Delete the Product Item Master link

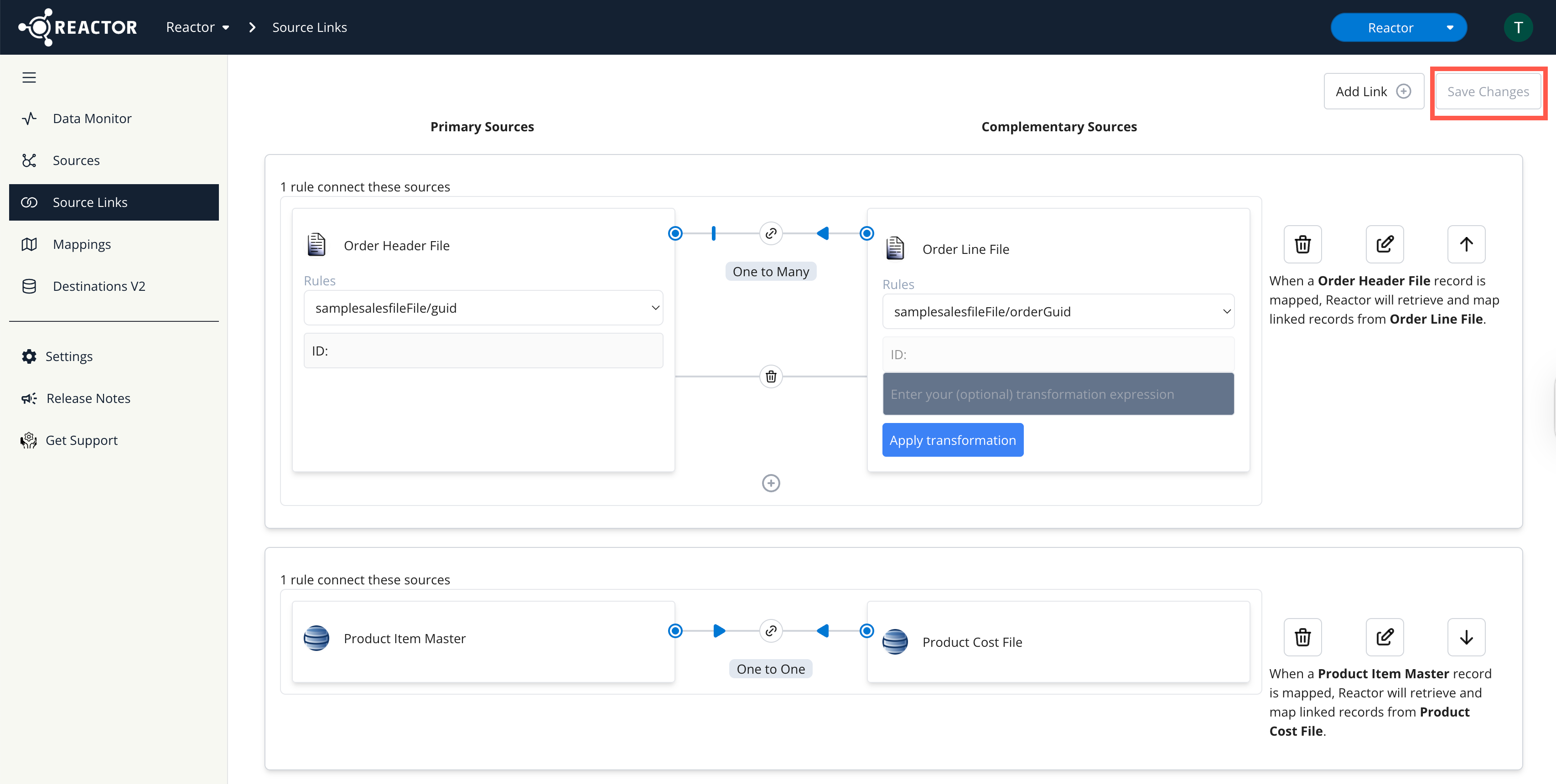tap(1302, 637)
